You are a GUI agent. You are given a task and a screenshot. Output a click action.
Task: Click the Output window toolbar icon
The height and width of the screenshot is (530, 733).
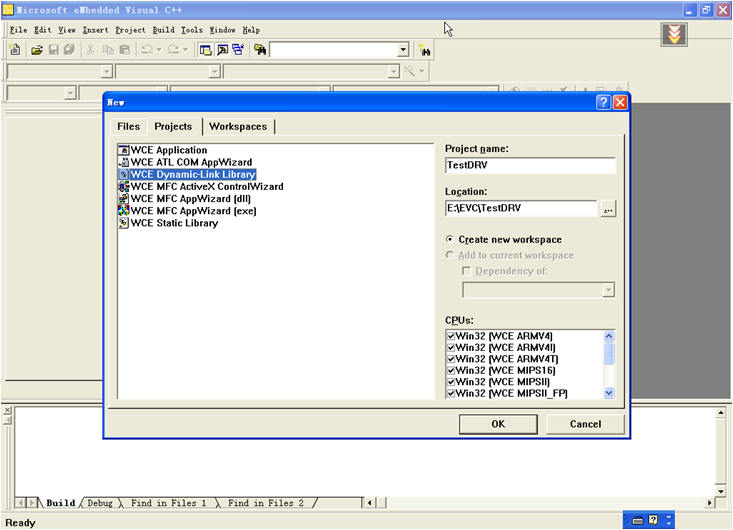[x=222, y=49]
